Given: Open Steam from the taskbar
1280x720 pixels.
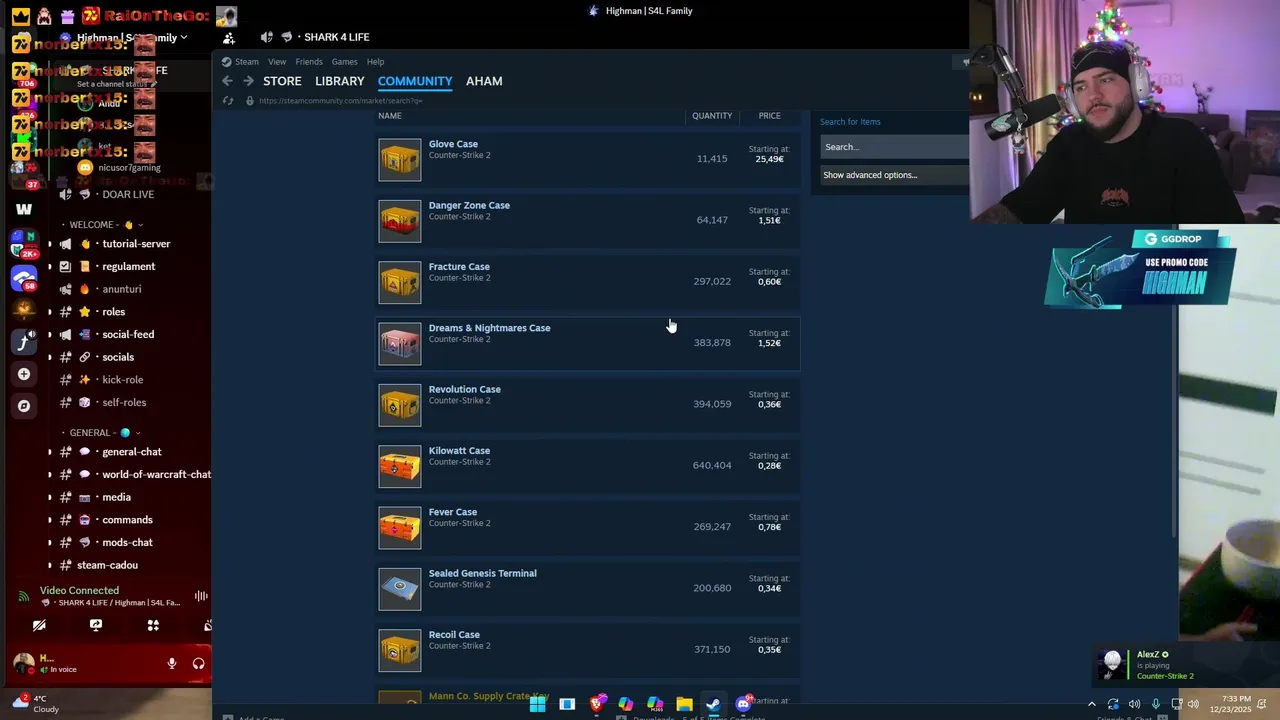Looking at the screenshot, I should (x=713, y=704).
